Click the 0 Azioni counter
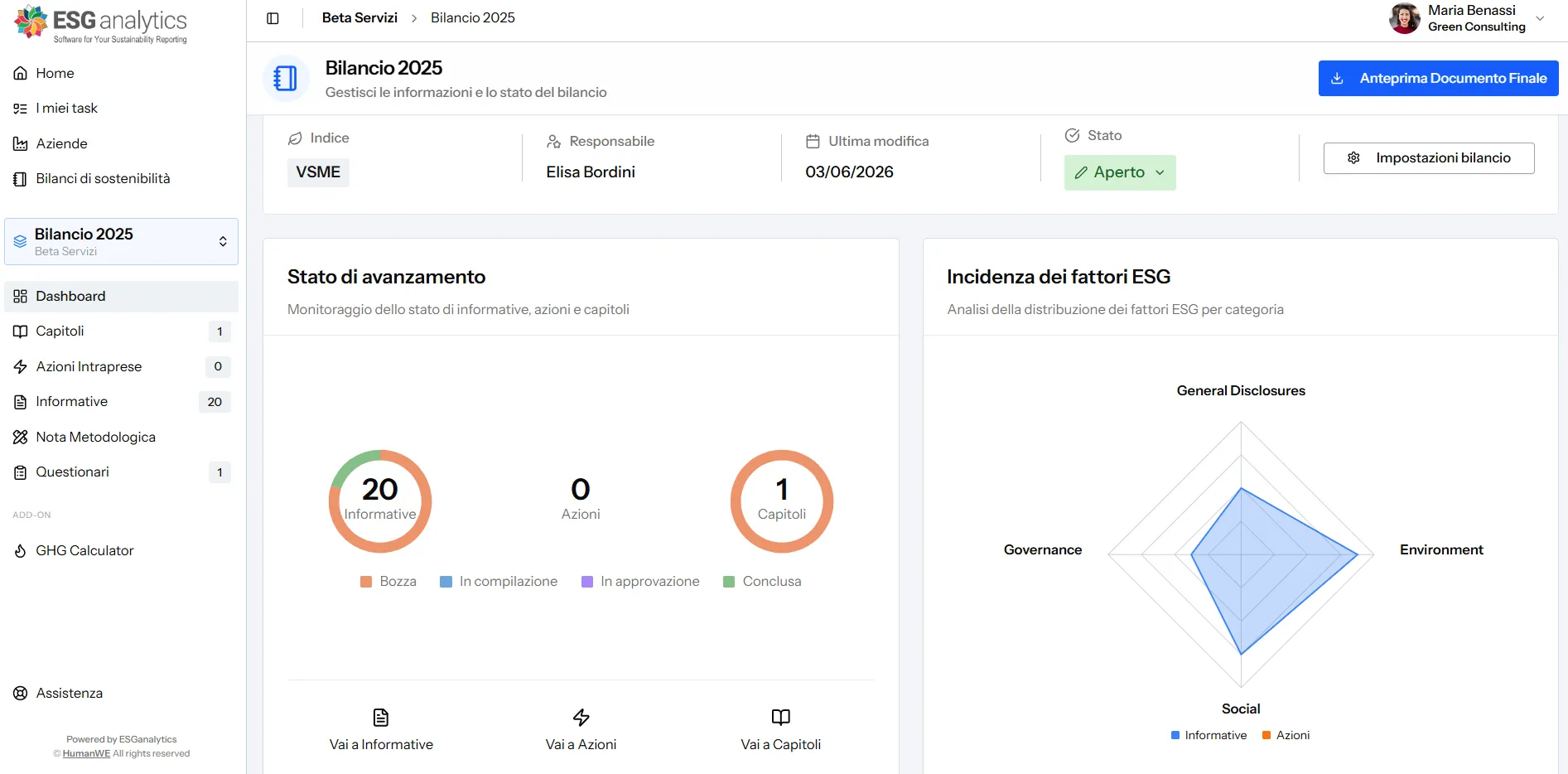The image size is (1568, 774). (x=581, y=500)
